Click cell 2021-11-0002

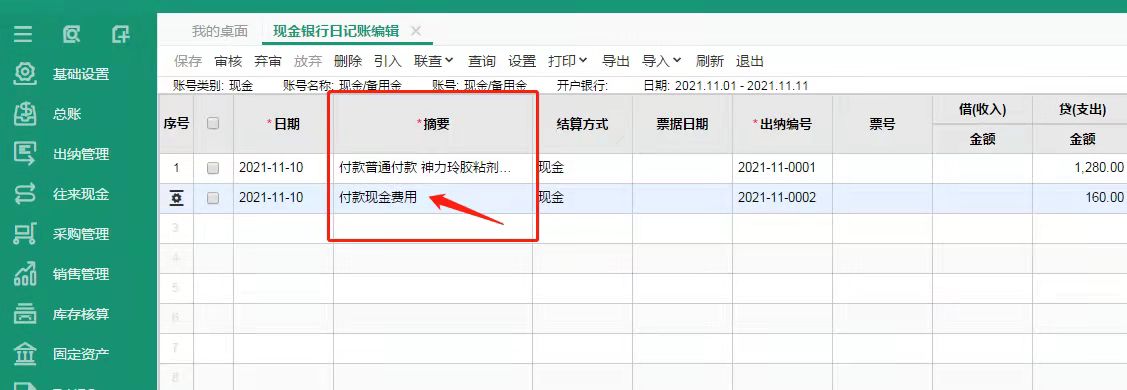pyautogui.click(x=782, y=198)
